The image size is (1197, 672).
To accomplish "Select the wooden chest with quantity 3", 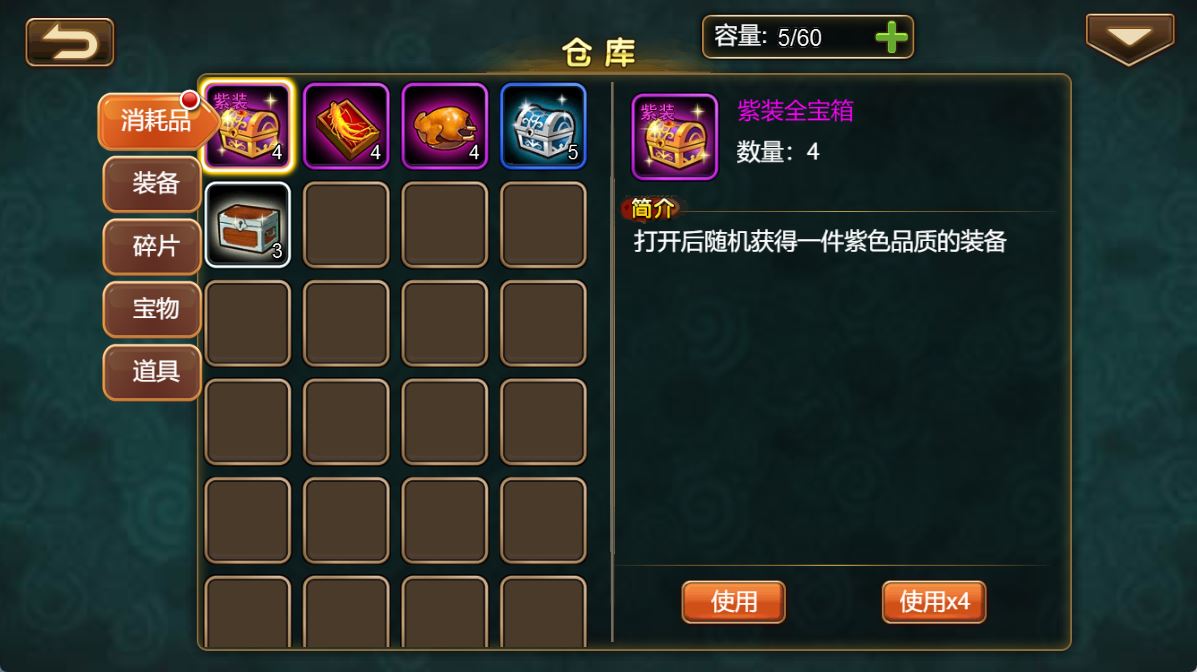I will click(248, 225).
